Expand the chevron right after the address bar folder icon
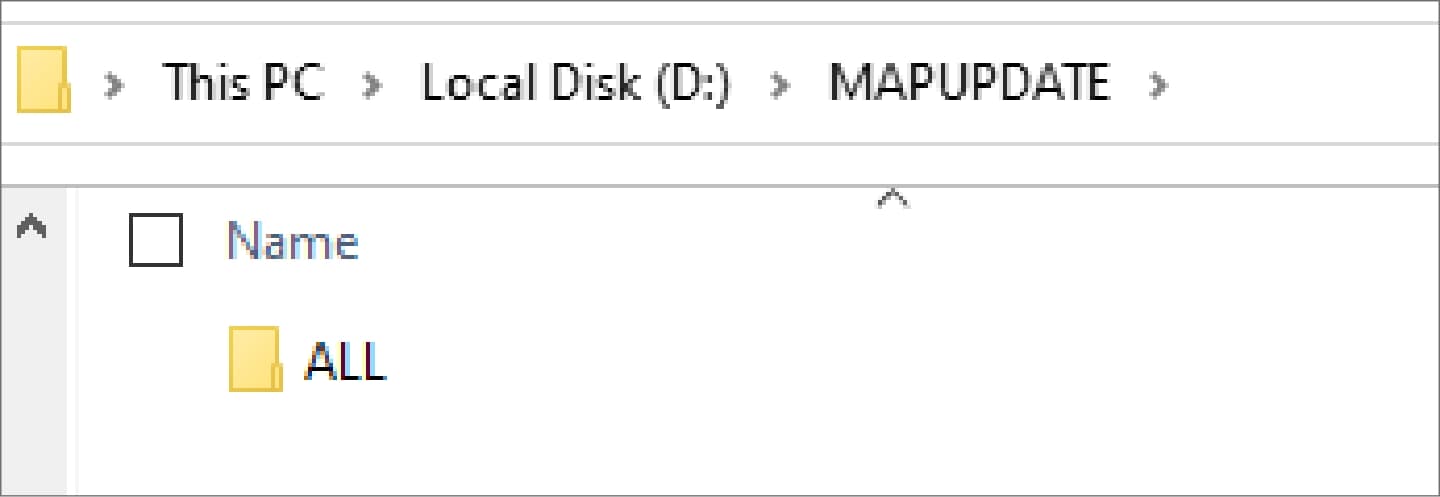 (116, 85)
